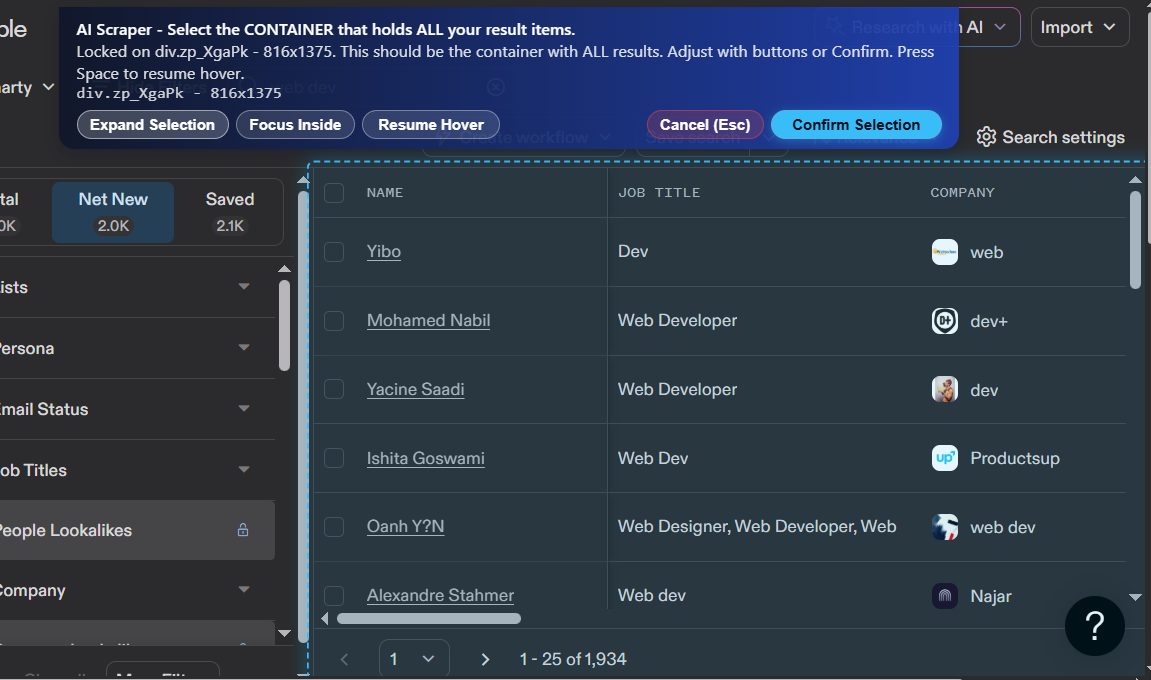Screen dimensions: 1151x680
Task: Open the Research with AI dropdown
Action: click(917, 28)
